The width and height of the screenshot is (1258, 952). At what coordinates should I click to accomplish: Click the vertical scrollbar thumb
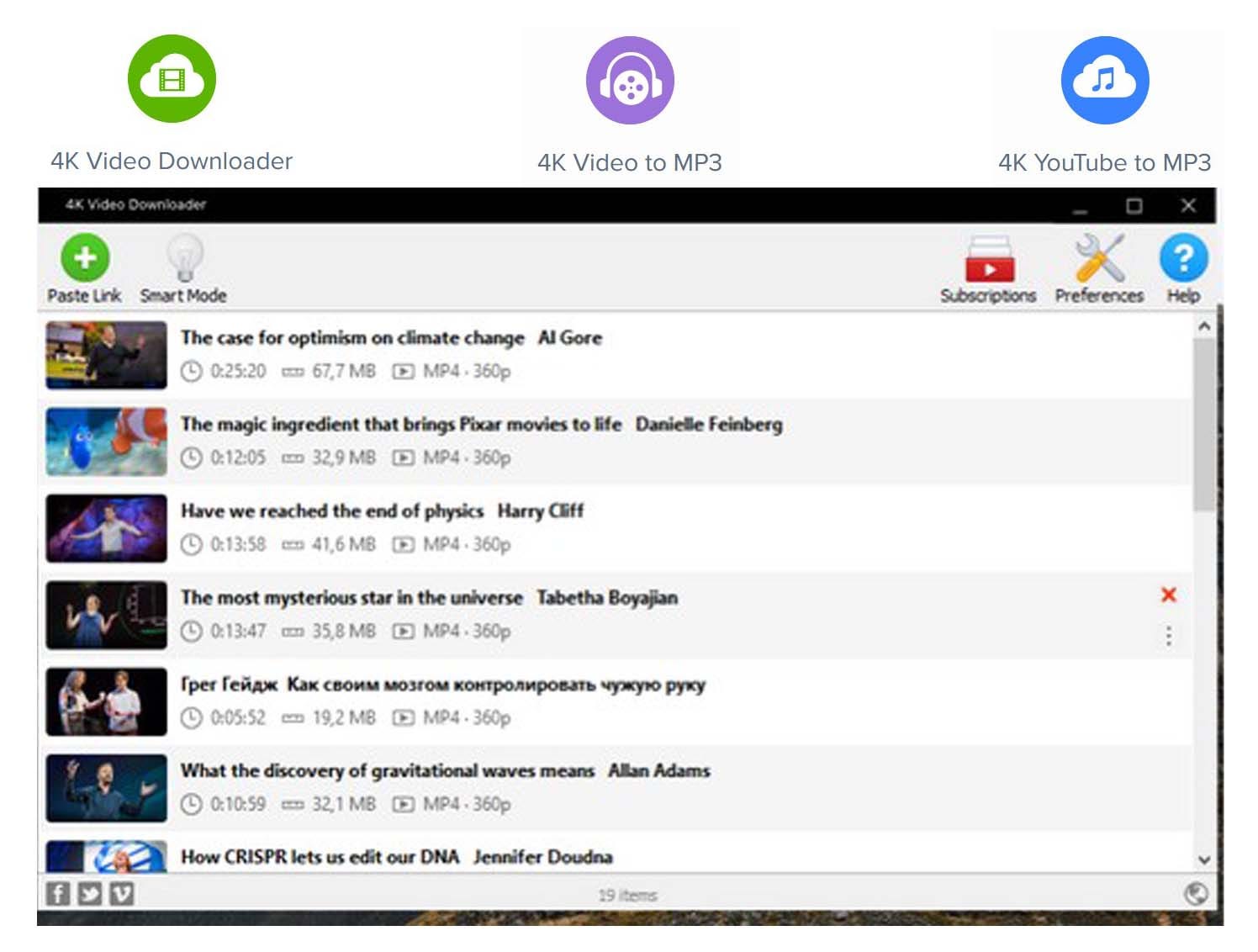(1204, 425)
